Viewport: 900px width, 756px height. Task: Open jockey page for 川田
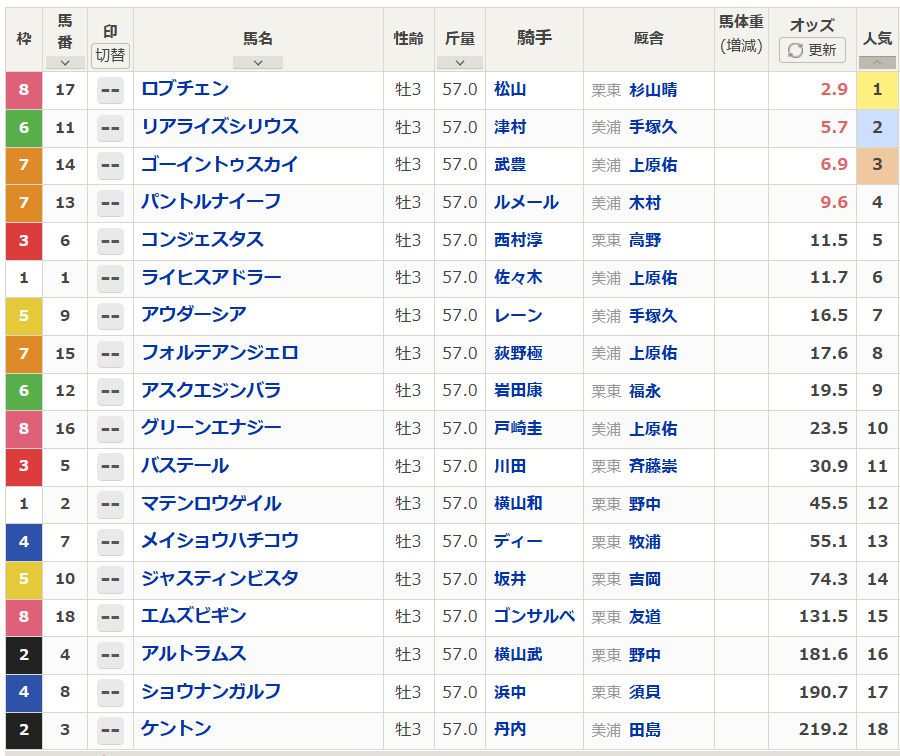[x=510, y=466]
